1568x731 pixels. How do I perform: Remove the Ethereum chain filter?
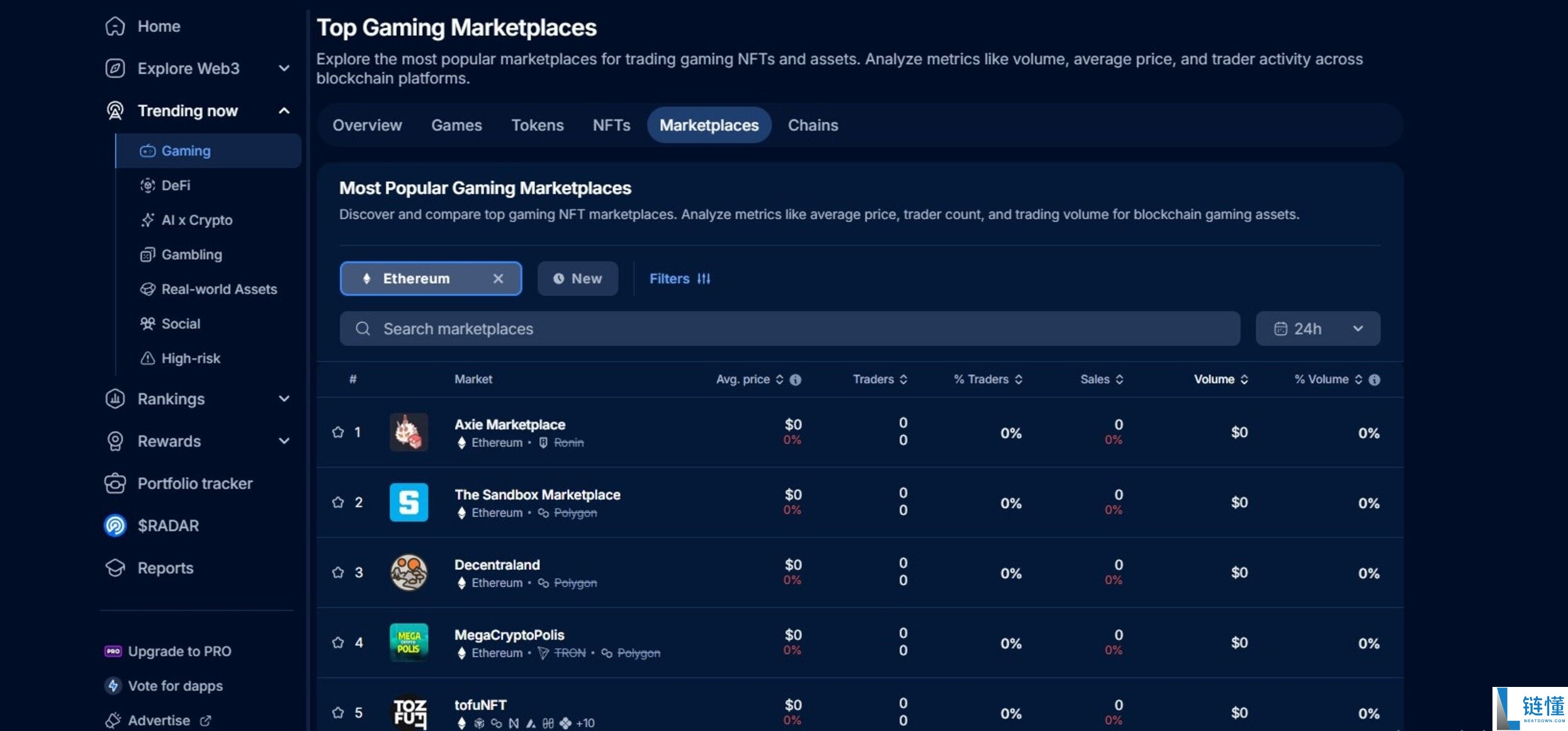tap(498, 278)
